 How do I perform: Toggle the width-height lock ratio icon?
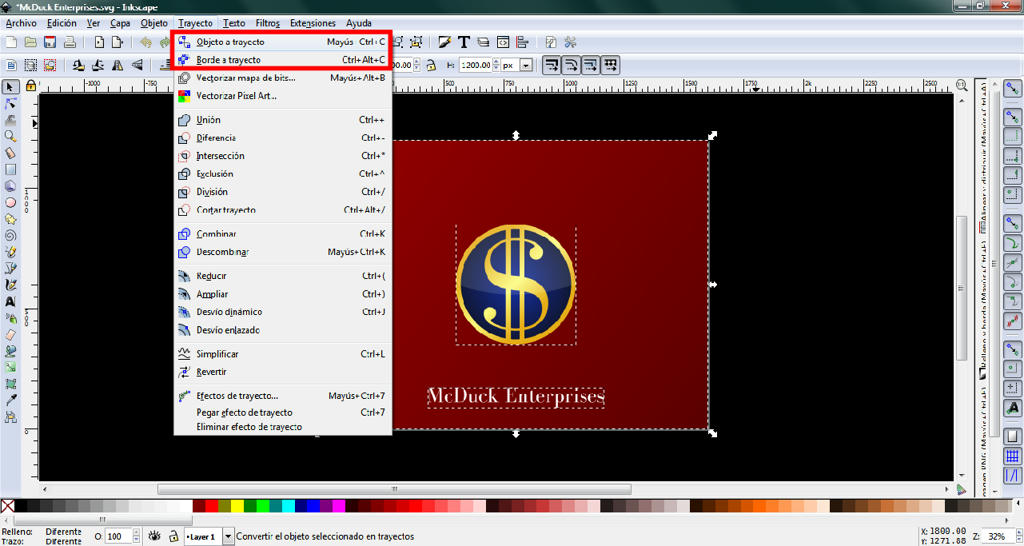click(431, 65)
